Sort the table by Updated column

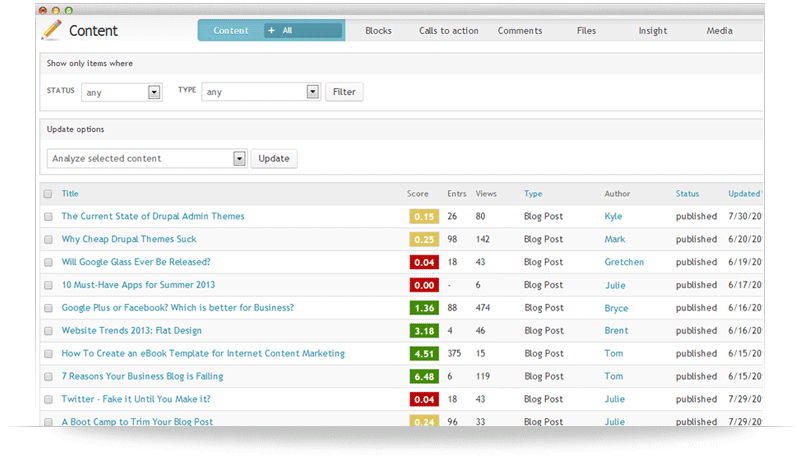click(x=744, y=194)
